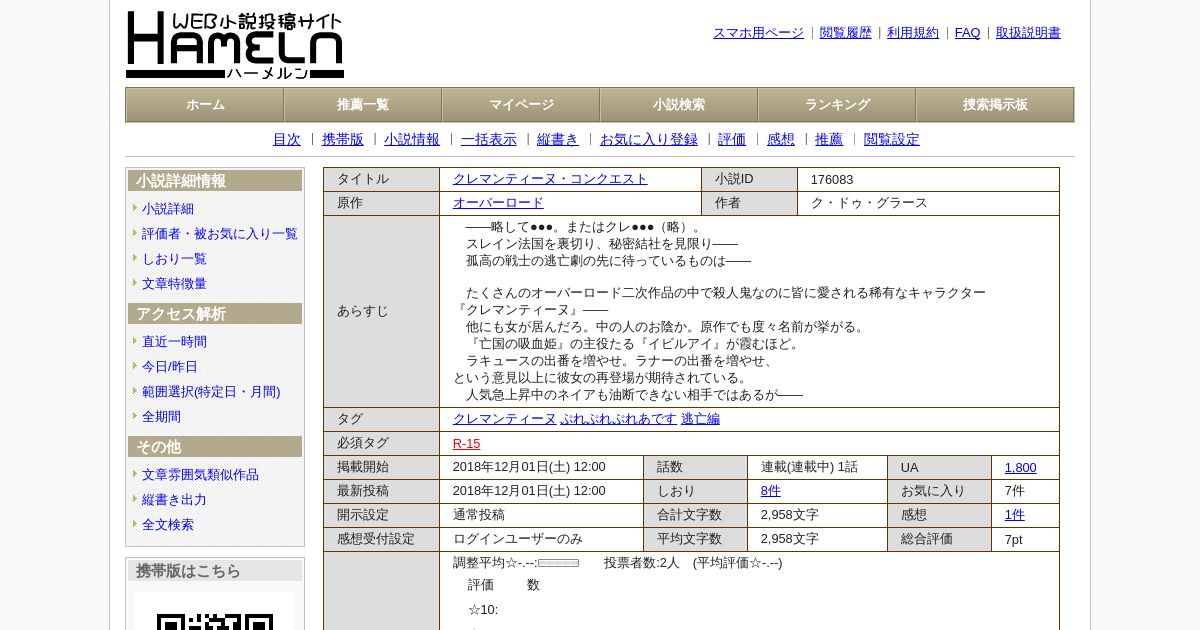
Task: Open 文章雰囲気類似作品 in sidebar
Action: [x=200, y=475]
